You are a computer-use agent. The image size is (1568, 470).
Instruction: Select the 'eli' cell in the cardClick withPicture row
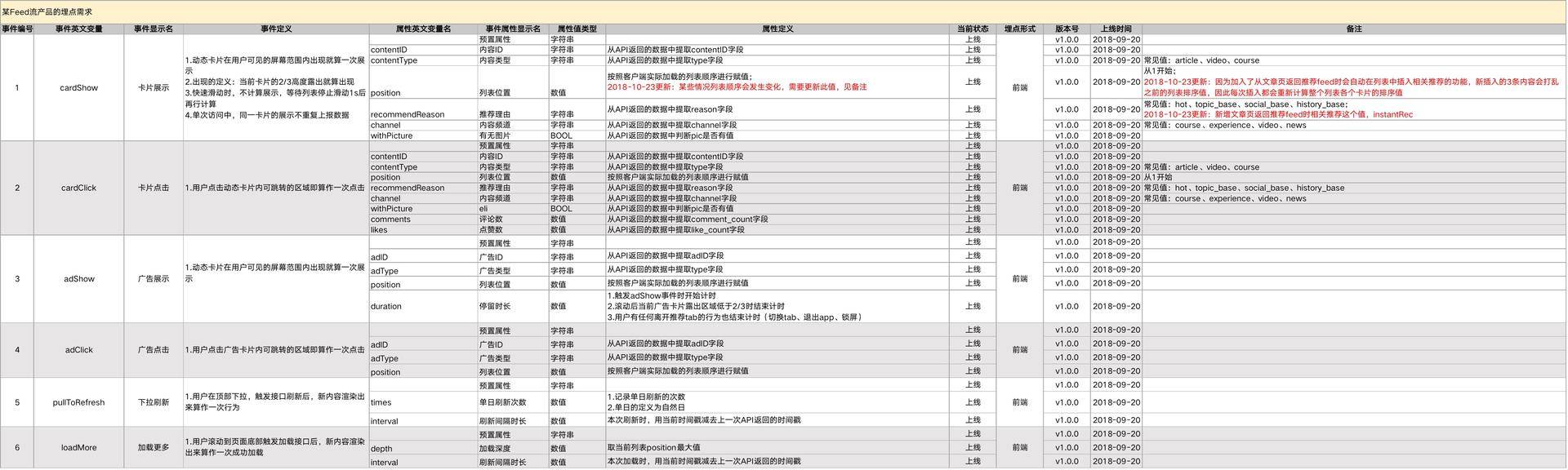(513, 209)
